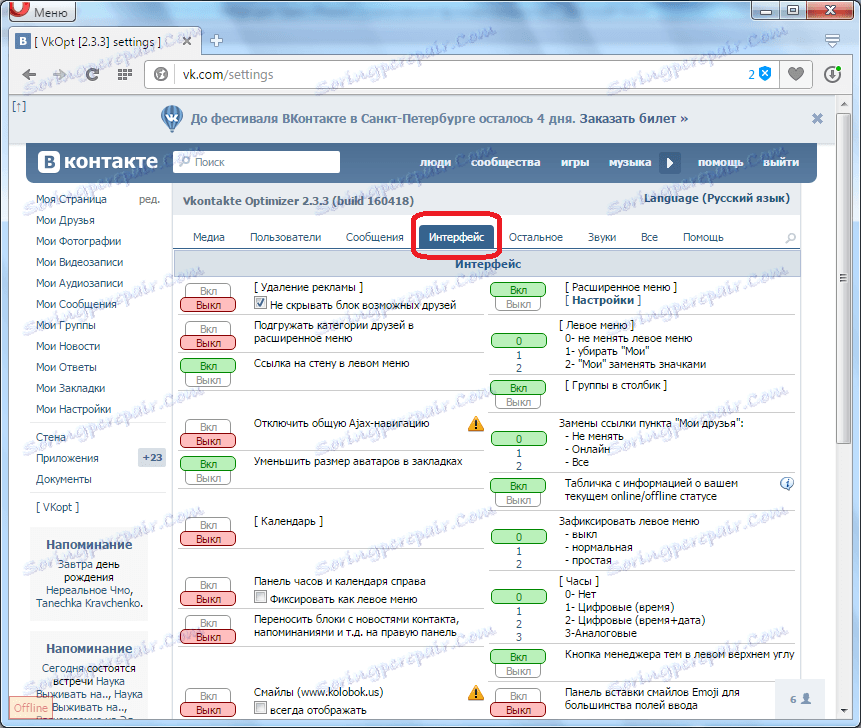Open Мои Друзья in left menu

click(x=65, y=220)
